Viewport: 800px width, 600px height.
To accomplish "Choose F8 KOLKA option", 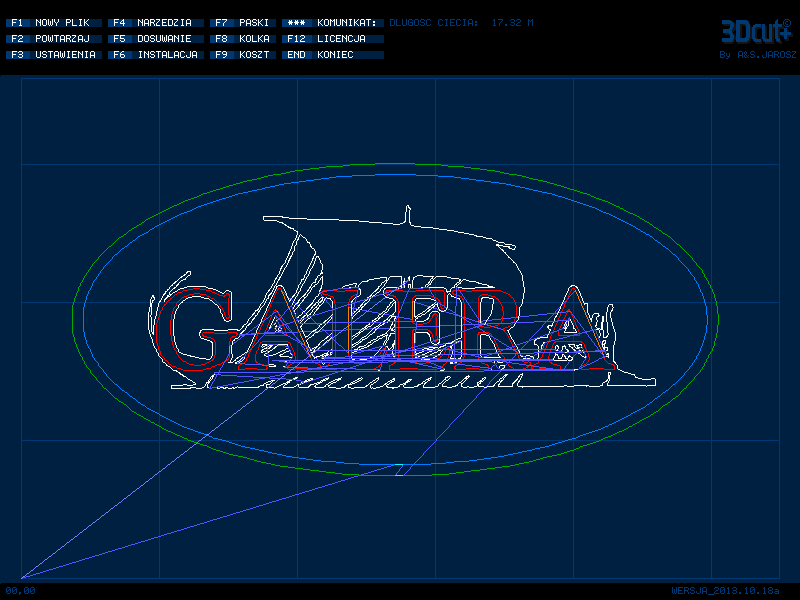I will [243, 39].
